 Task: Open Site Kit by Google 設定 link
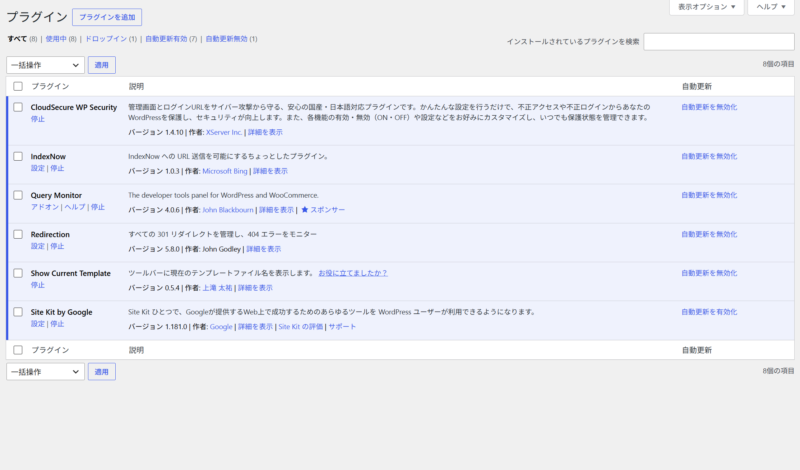click(x=37, y=324)
